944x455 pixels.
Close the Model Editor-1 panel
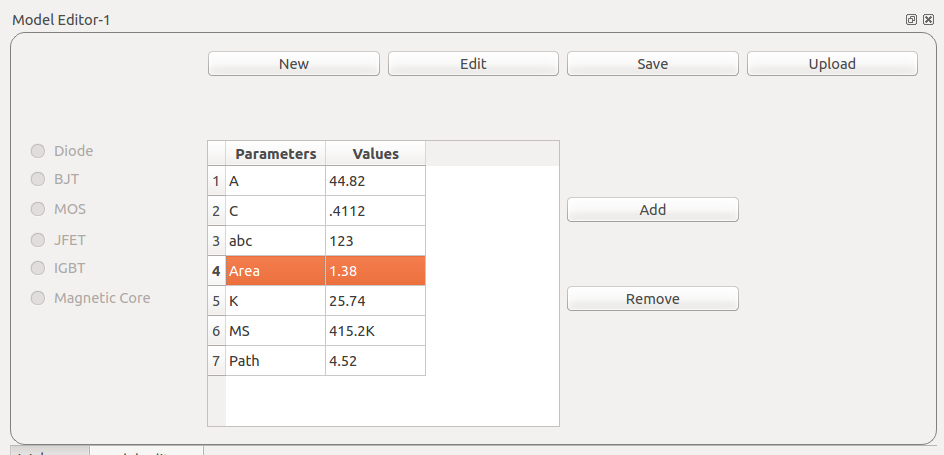pos(928,19)
